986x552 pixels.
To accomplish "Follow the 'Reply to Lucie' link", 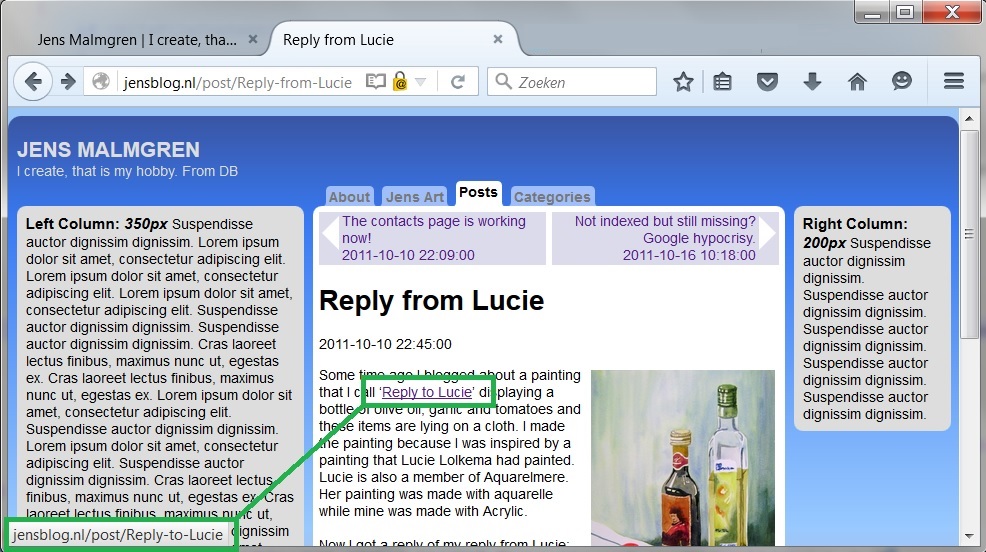I will coord(426,392).
